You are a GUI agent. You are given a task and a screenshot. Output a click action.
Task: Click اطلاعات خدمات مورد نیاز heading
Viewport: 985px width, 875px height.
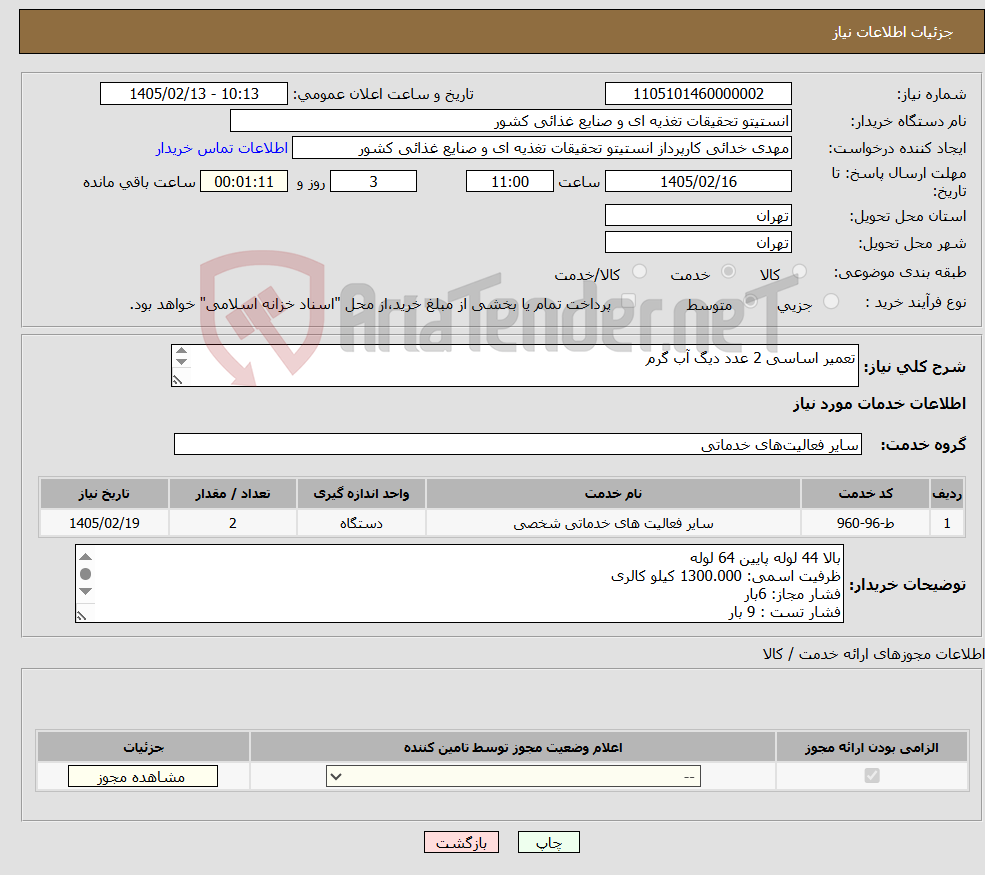879,403
